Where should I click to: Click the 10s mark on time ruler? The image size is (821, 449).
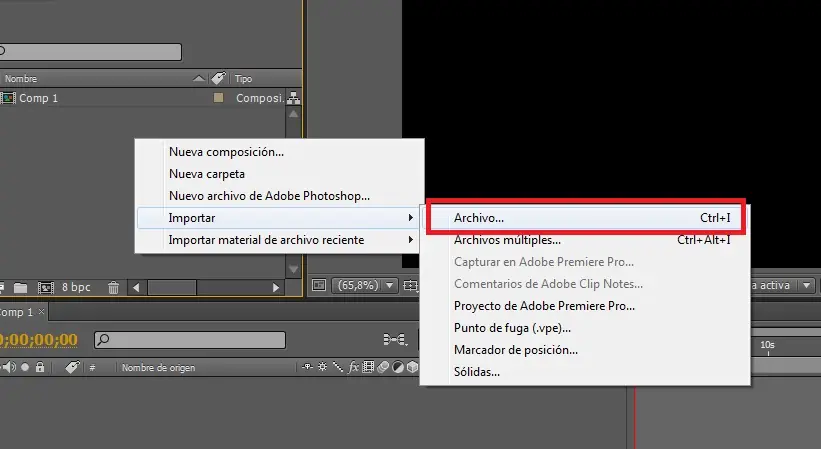pyautogui.click(x=767, y=345)
